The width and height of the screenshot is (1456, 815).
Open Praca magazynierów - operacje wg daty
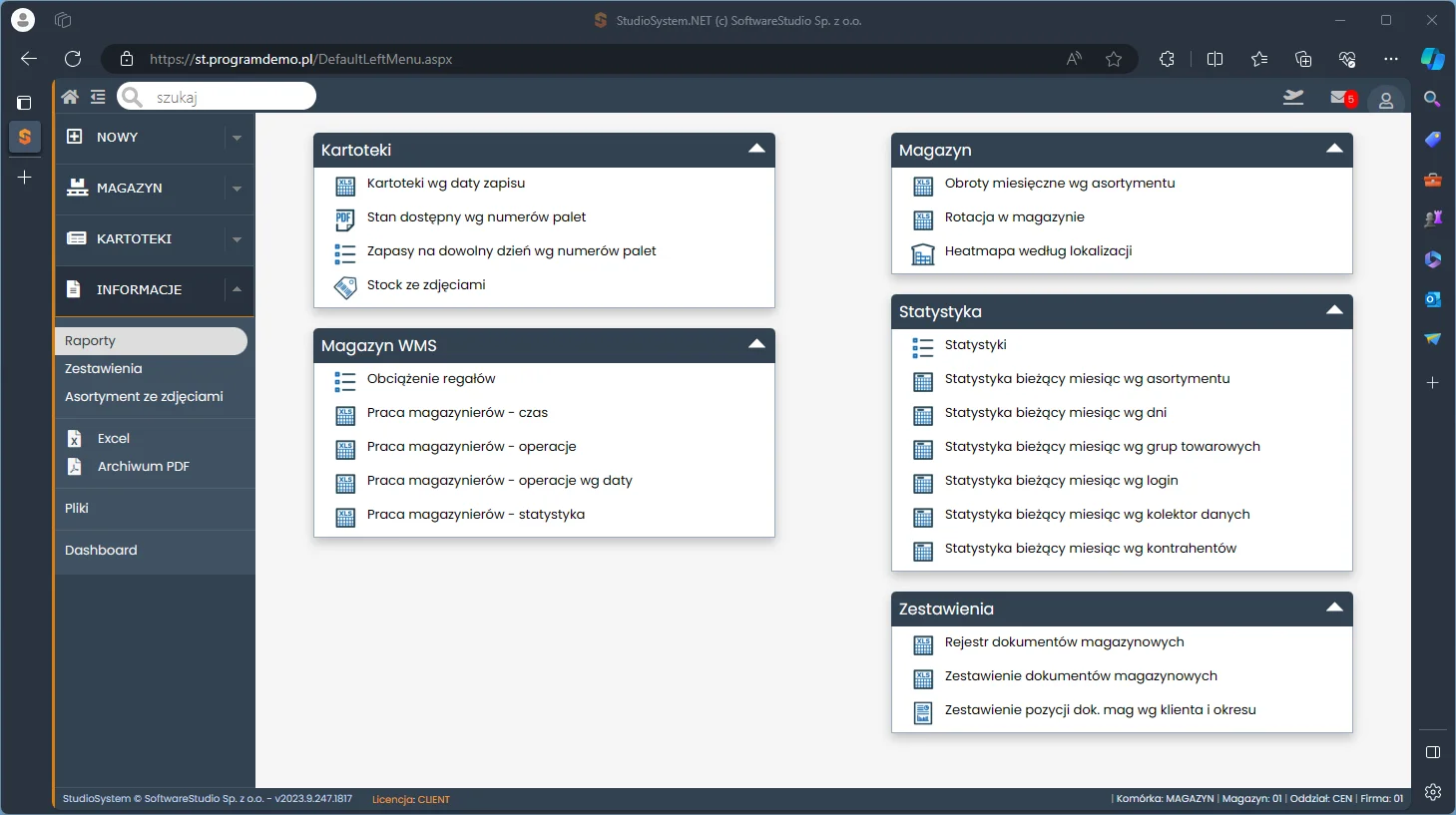pyautogui.click(x=500, y=481)
